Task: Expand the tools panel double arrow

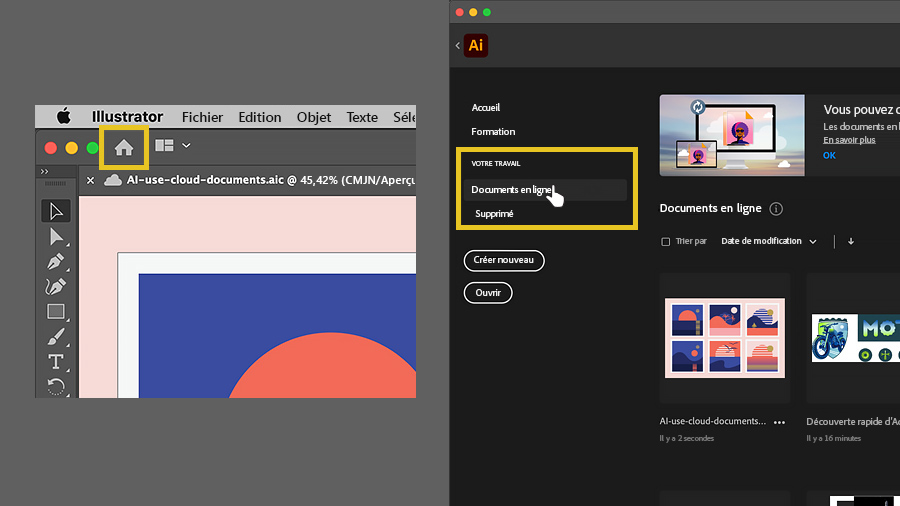Action: pyautogui.click(x=44, y=172)
